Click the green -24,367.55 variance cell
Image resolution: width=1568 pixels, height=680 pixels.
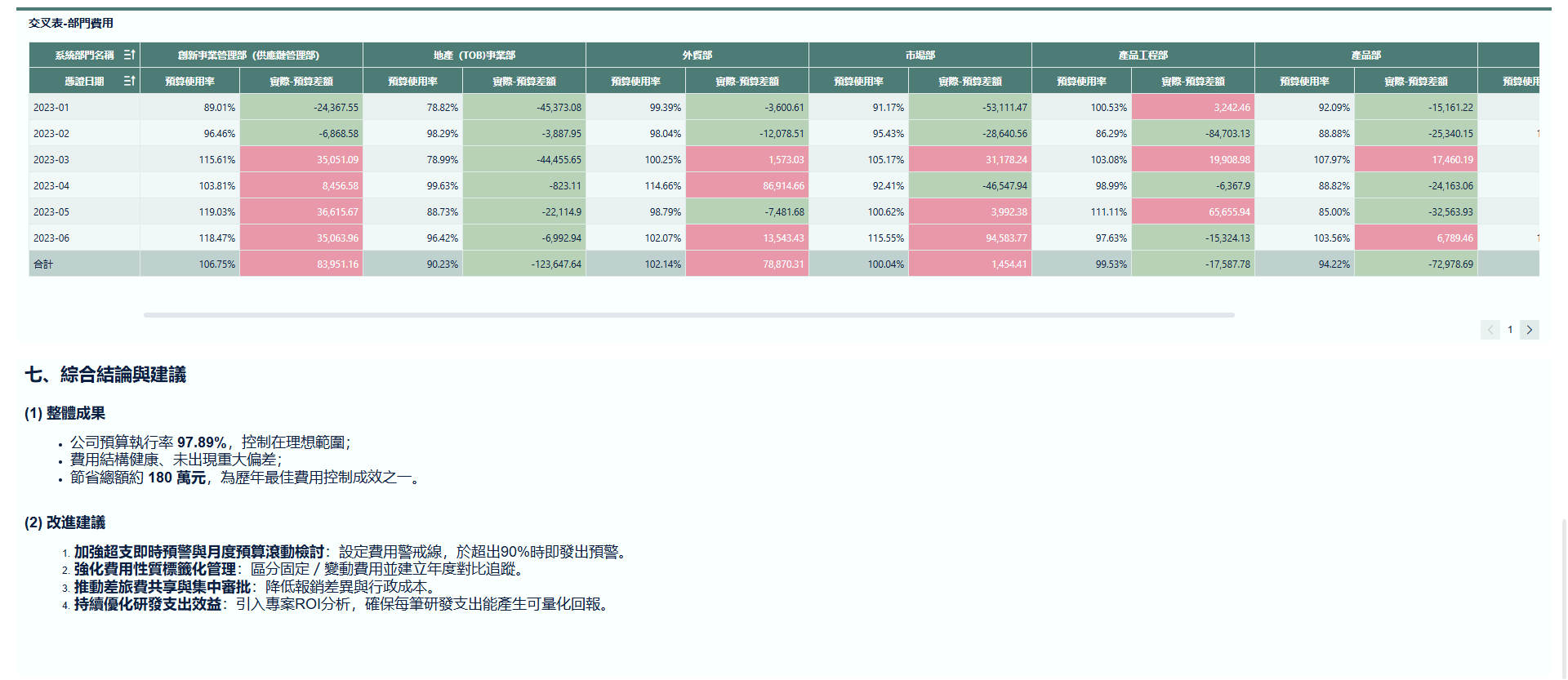tap(301, 108)
